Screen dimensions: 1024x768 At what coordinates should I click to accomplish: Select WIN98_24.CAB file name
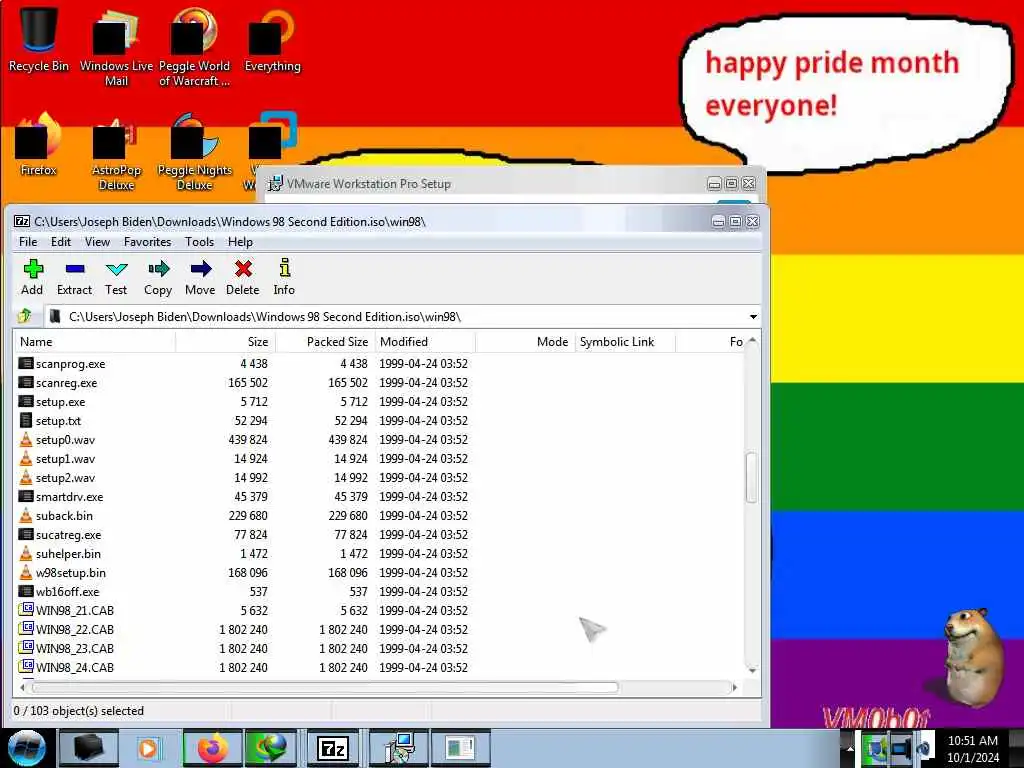74,667
